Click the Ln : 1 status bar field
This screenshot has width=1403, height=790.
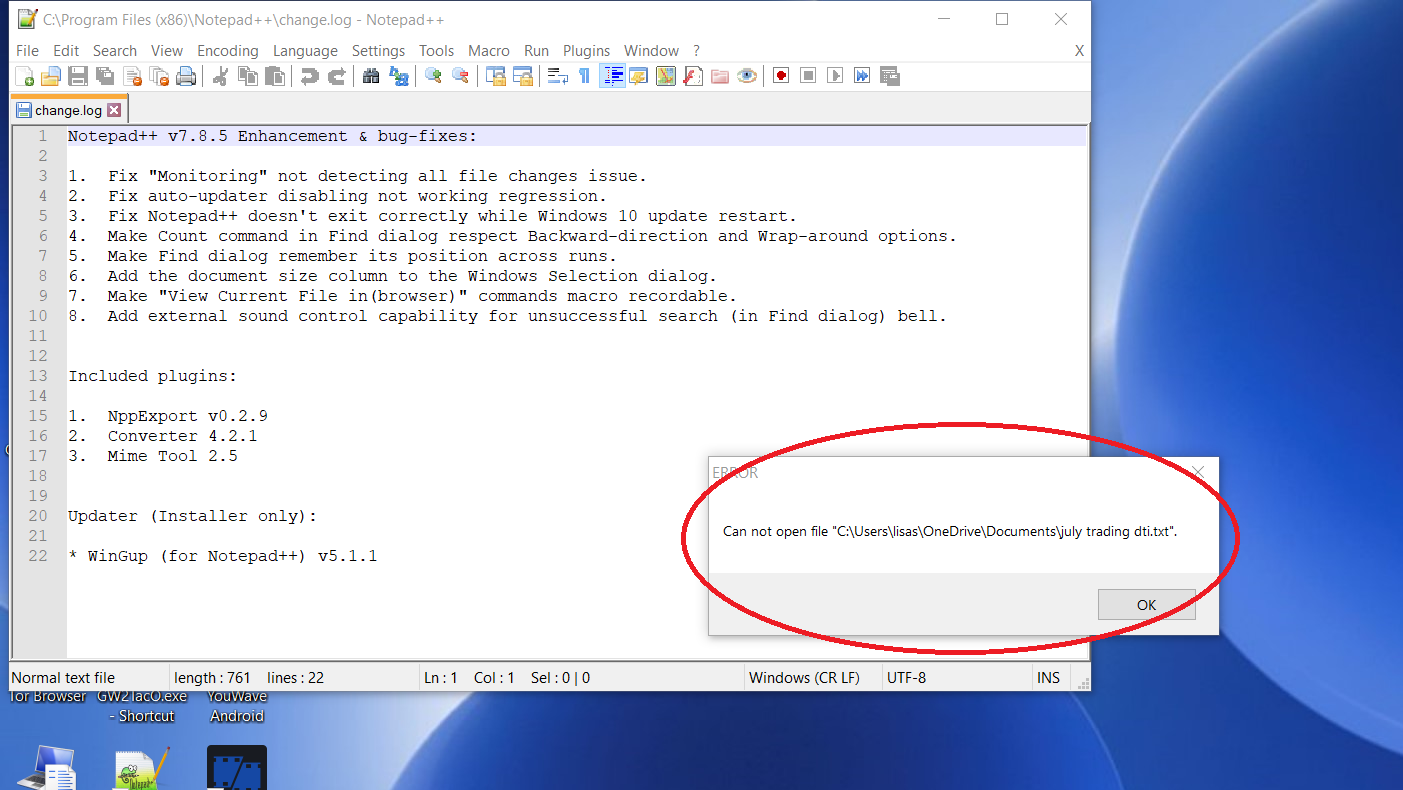pyautogui.click(x=441, y=678)
